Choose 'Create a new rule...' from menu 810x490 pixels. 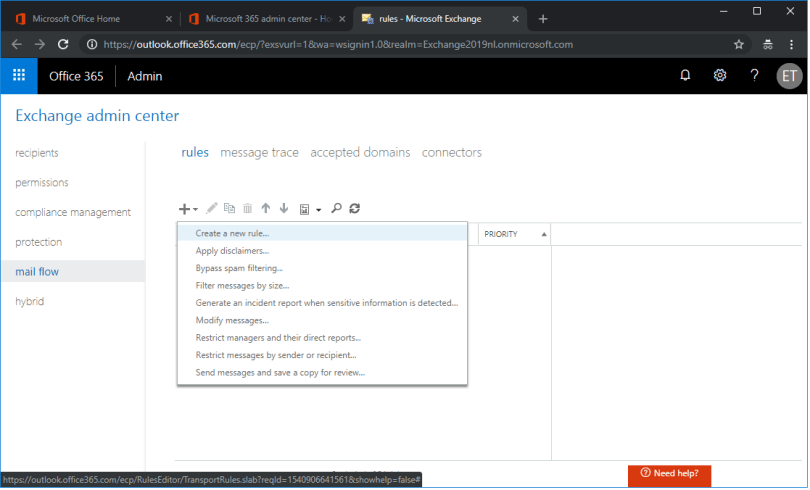232,233
